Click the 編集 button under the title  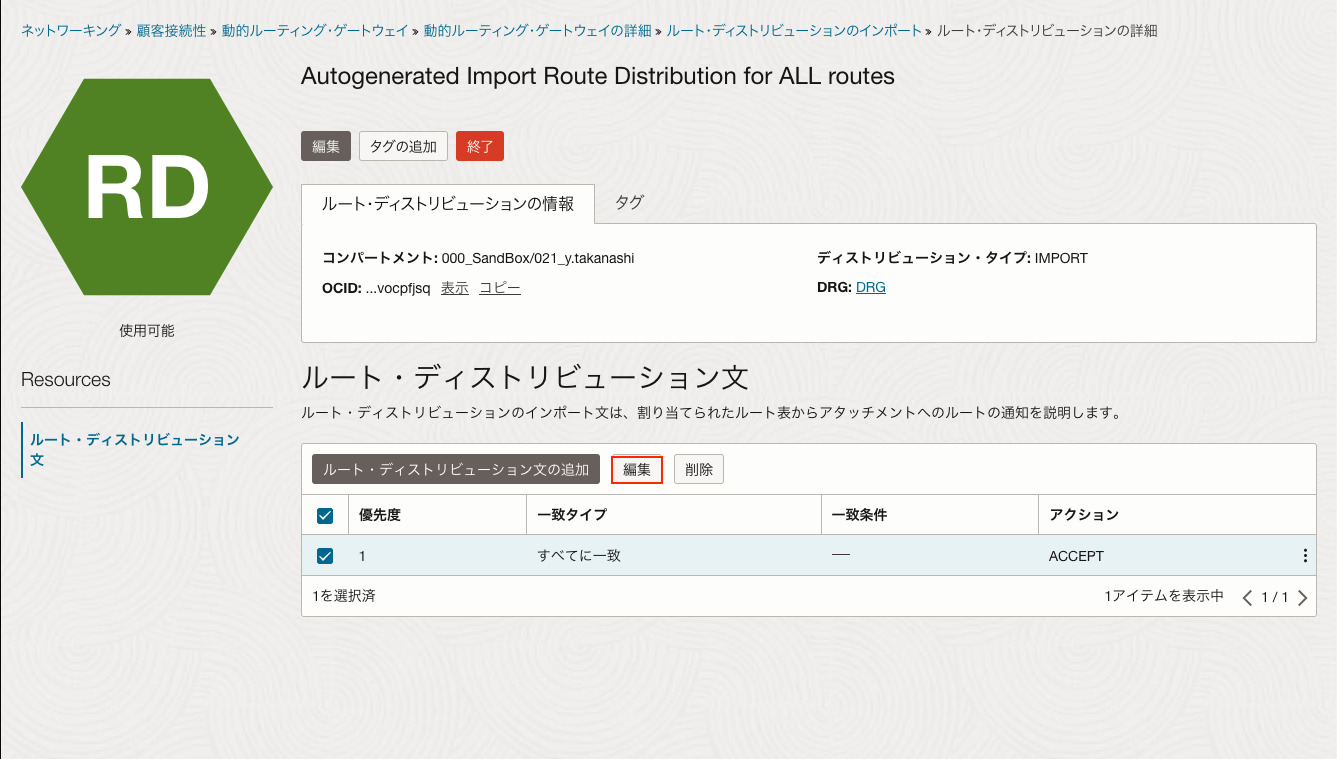[325, 145]
